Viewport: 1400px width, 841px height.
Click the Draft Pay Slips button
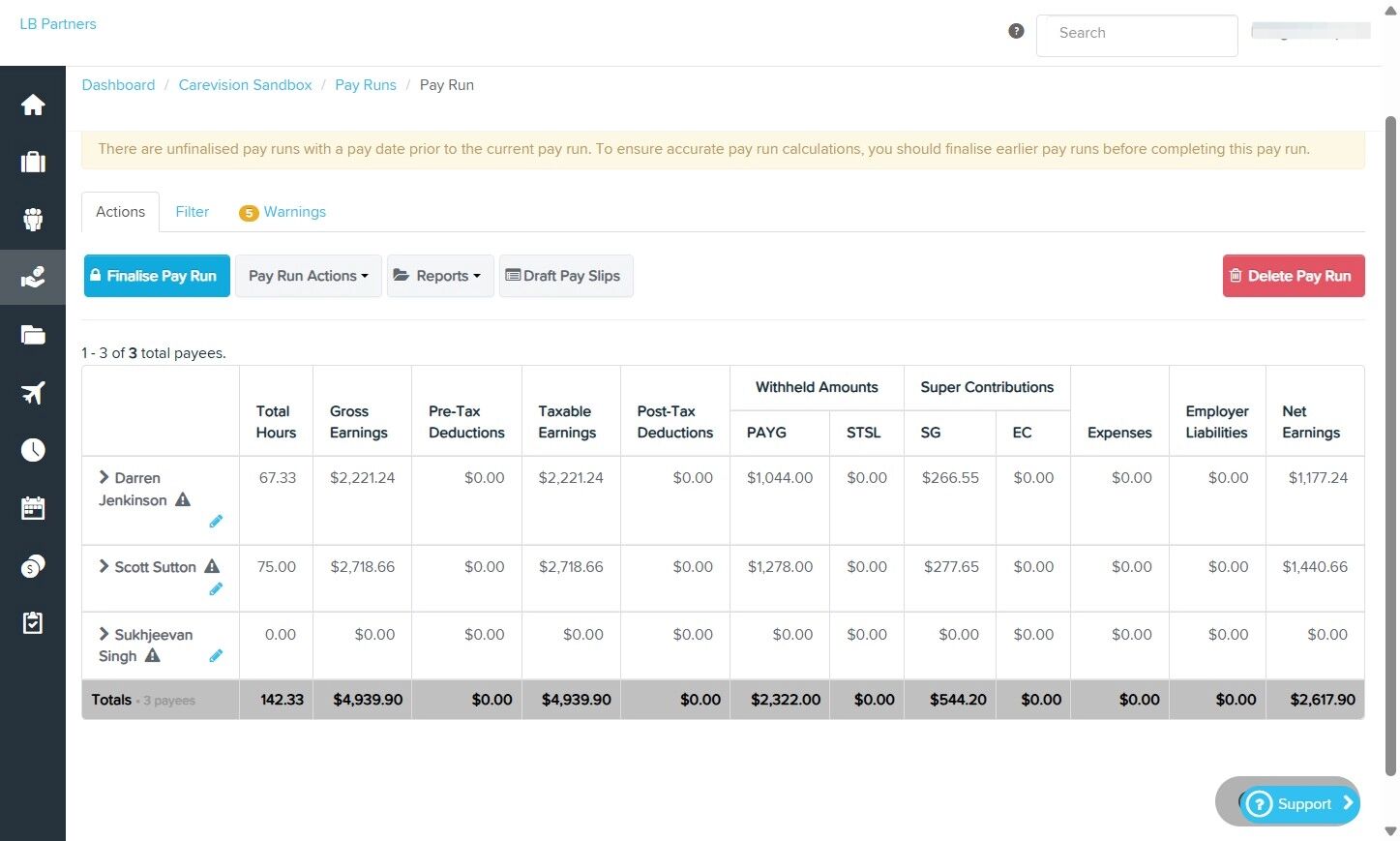[x=566, y=276]
